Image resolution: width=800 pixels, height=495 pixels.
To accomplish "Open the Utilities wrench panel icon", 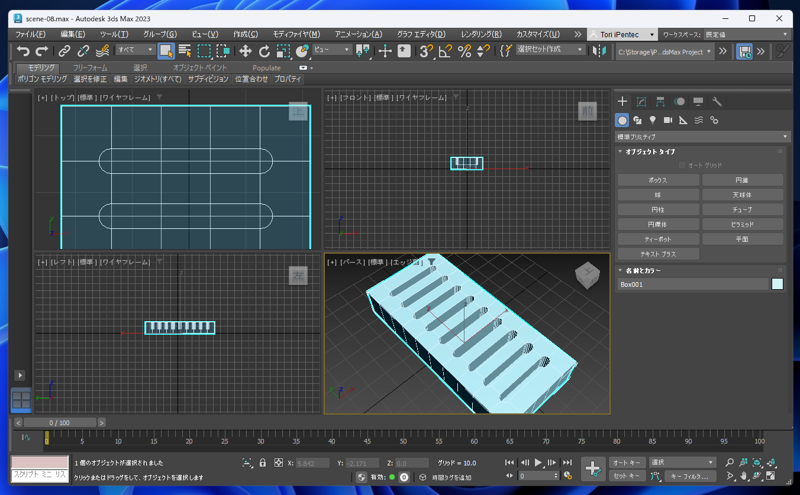I will (x=717, y=102).
